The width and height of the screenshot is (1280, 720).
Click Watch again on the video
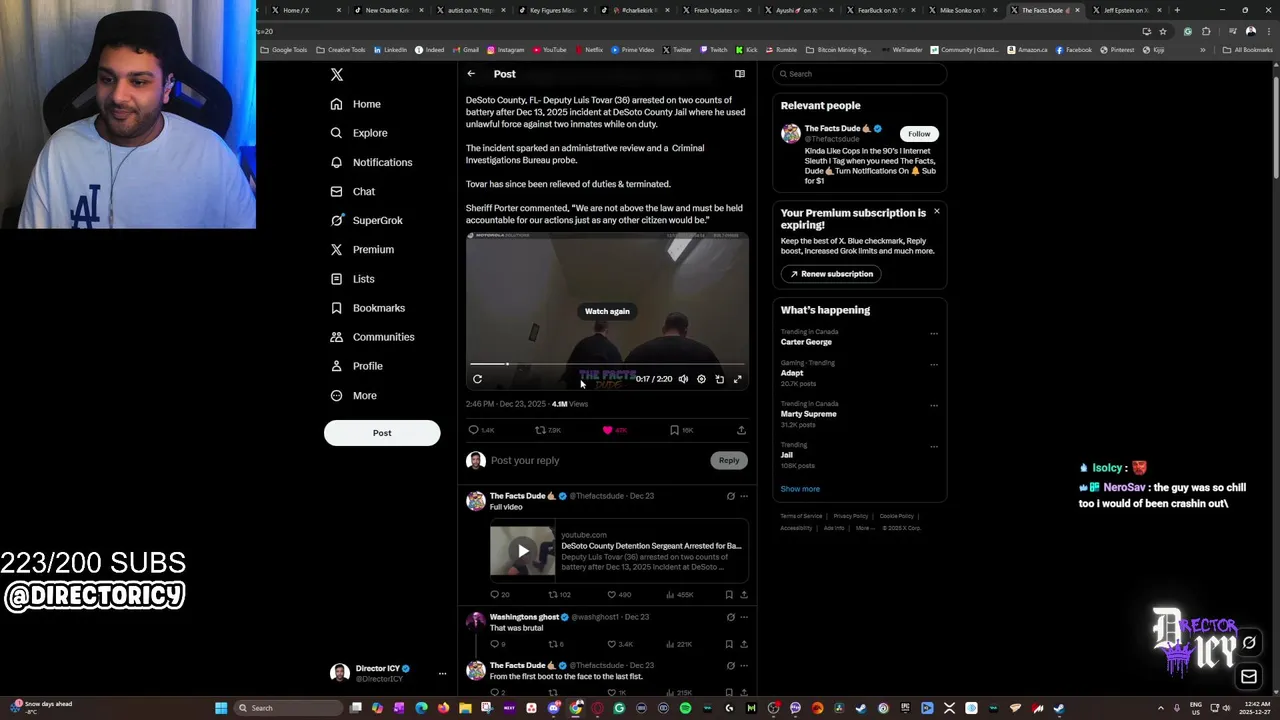(x=607, y=311)
